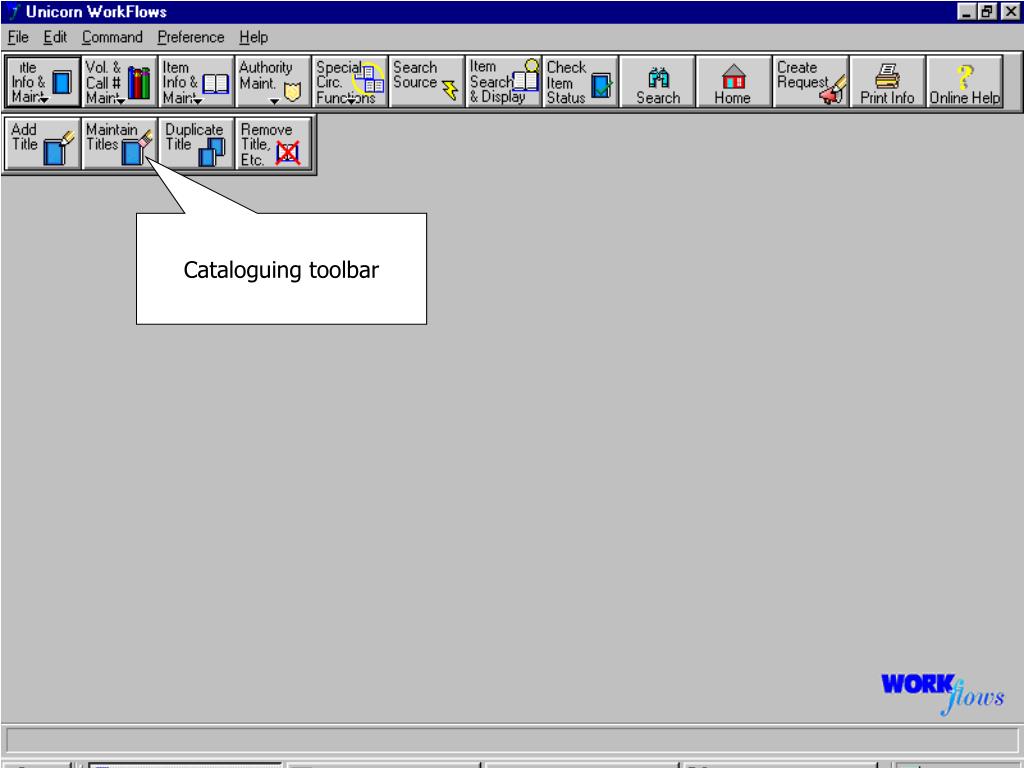
Task: Choose Remove Title, Etc. wizard
Action: 273,144
